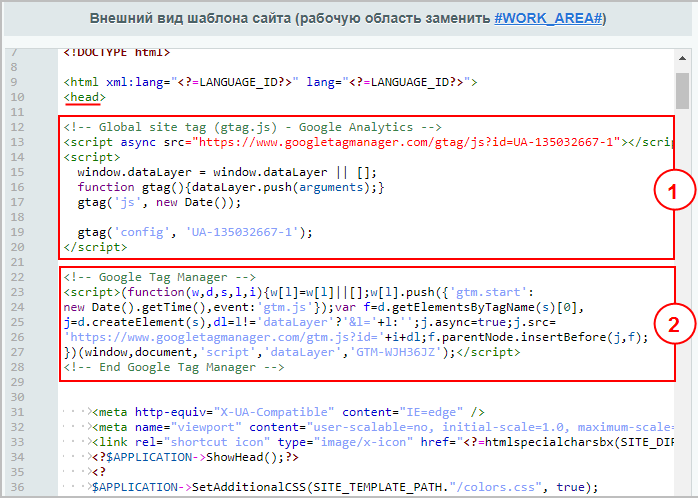This screenshot has width=698, height=498.
Task: Click the viewport meta tag line
Action: [x=382, y=428]
